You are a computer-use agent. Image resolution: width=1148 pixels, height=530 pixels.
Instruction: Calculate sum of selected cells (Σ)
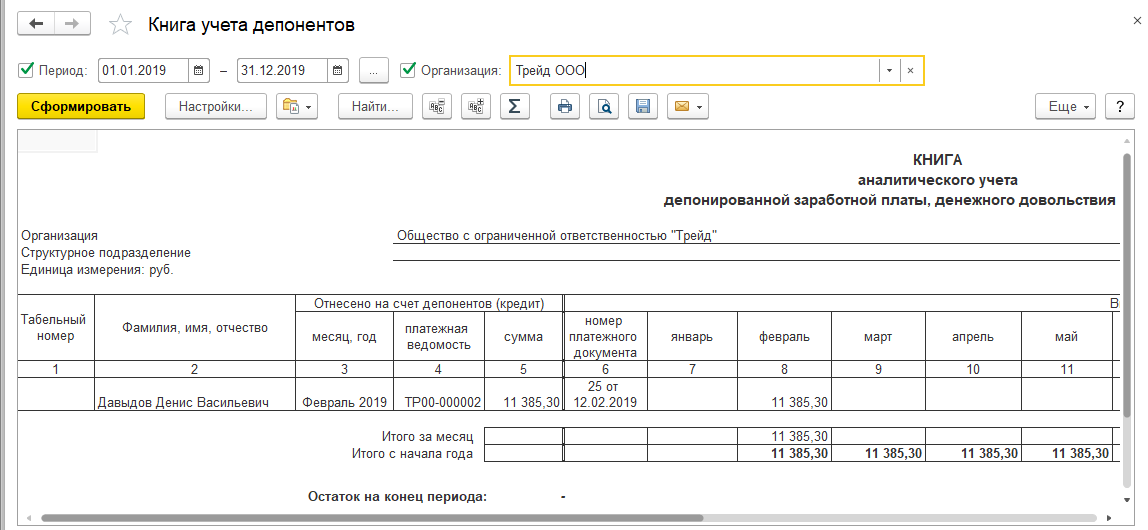coord(515,106)
